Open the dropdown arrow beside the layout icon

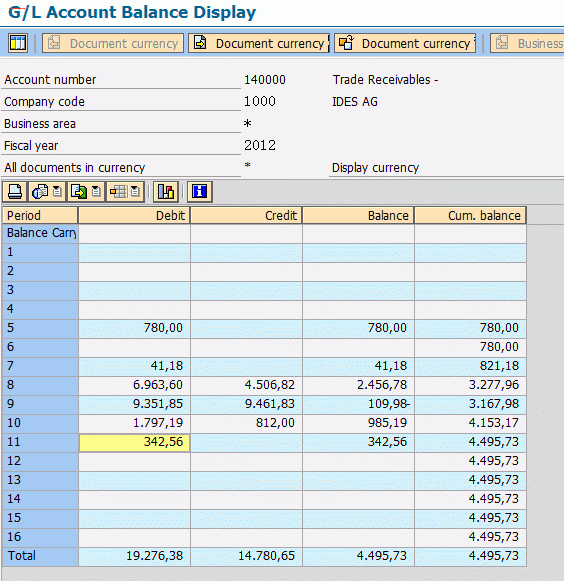coord(136,192)
